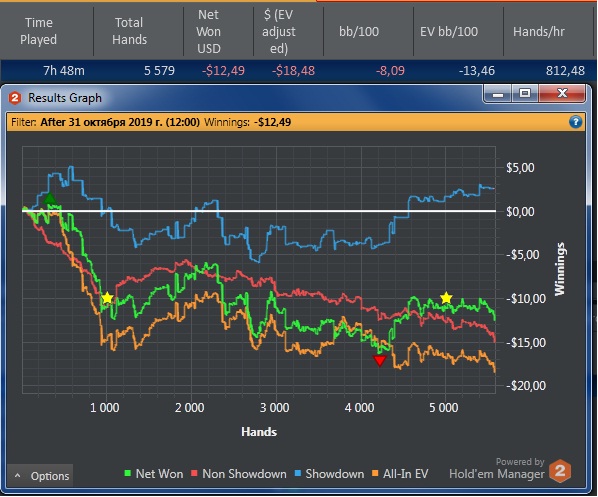Click the red down-triangle low marker on graph

point(380,360)
